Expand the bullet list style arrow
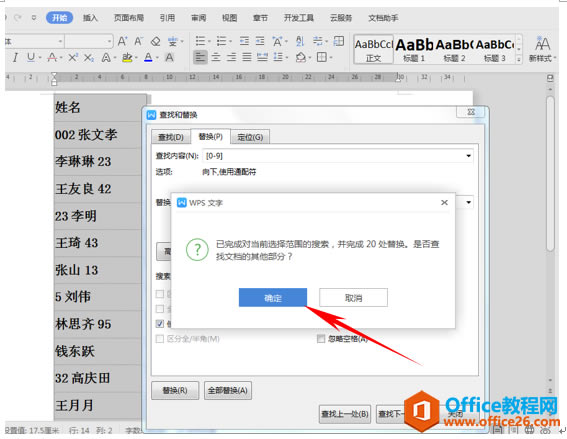The width and height of the screenshot is (567, 439). [x=209, y=41]
